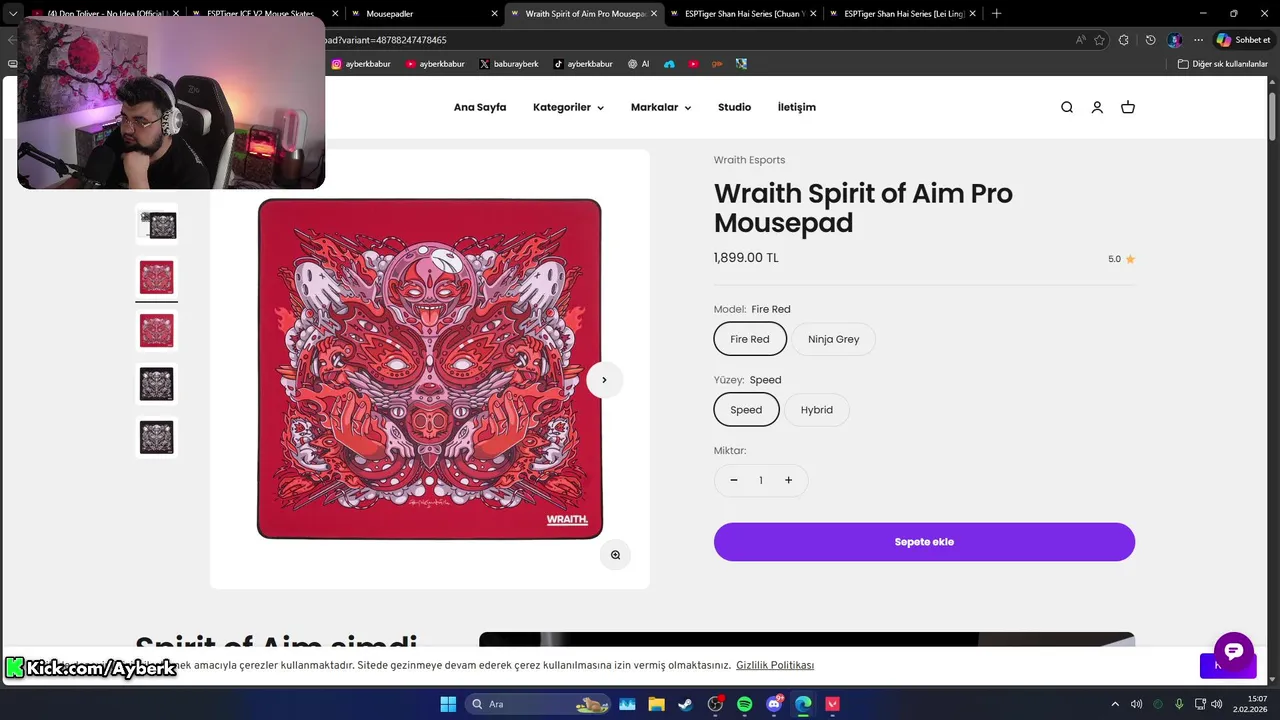
Task: Open the browser tab list chevron
Action: 14,14
